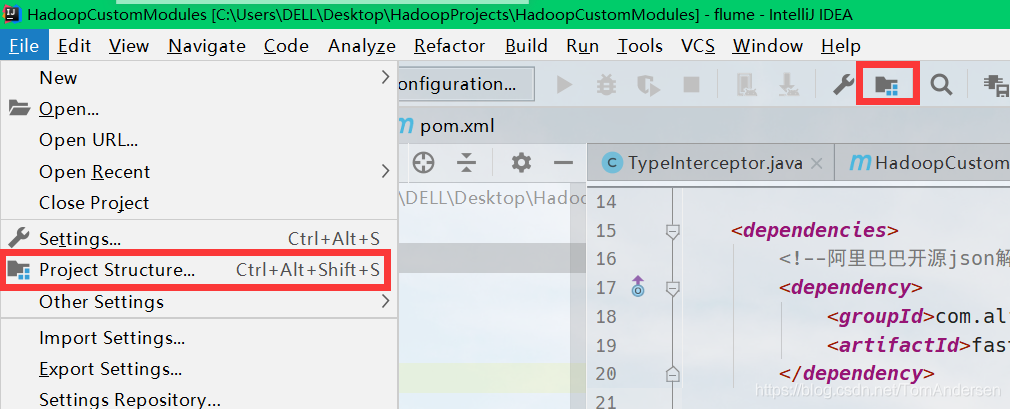Open Project Structure toolbar icon

[x=887, y=84]
